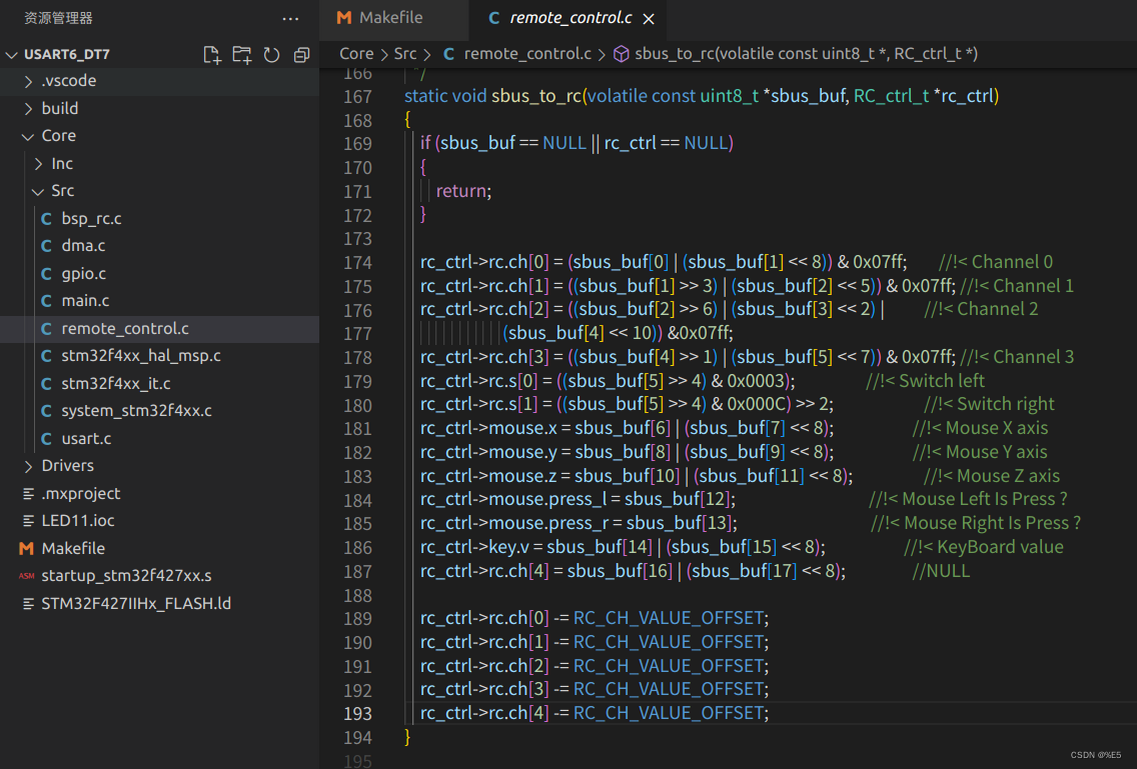Click the C icon in the breadcrumb path
The width and height of the screenshot is (1137, 769).
pos(449,54)
